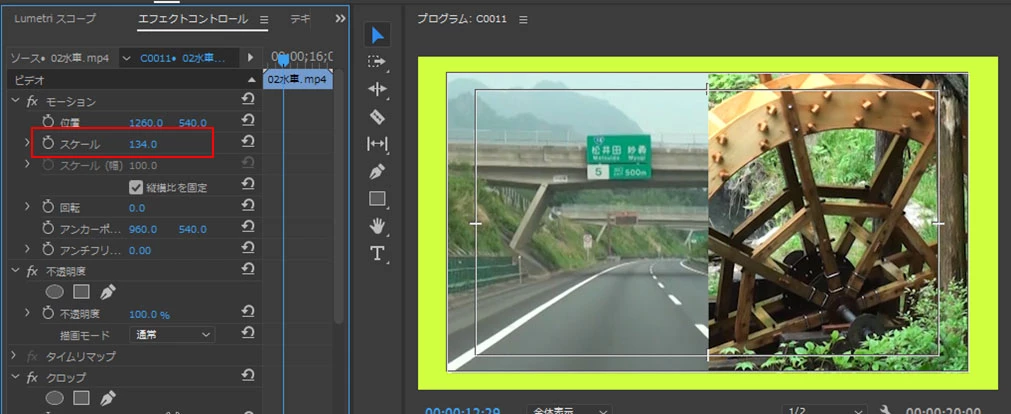Collapse the クロップ effect group
This screenshot has height=414, width=1011.
tap(15, 377)
